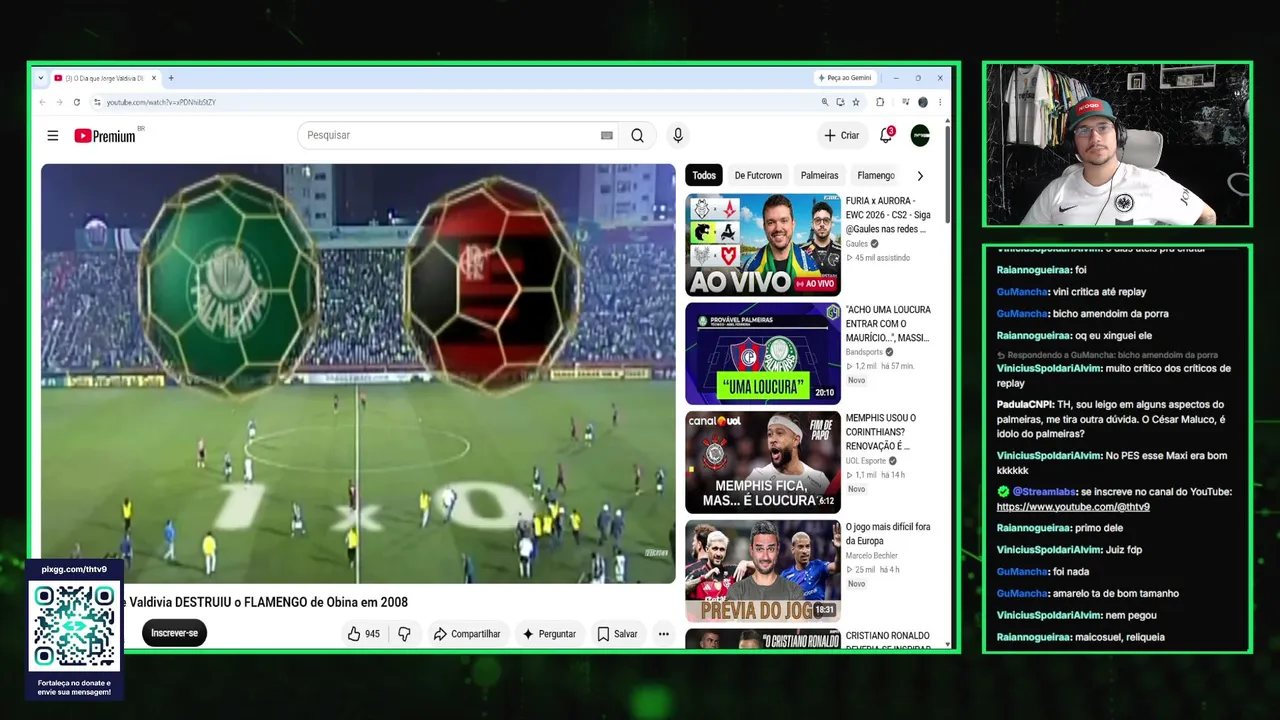Click the Perguntar ask button

pos(549,634)
